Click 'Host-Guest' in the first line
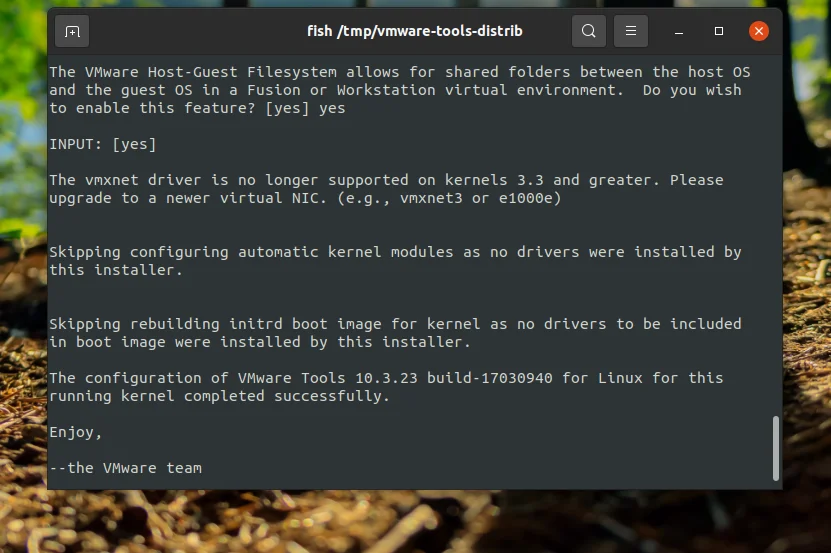This screenshot has height=553, width=831. [193, 72]
